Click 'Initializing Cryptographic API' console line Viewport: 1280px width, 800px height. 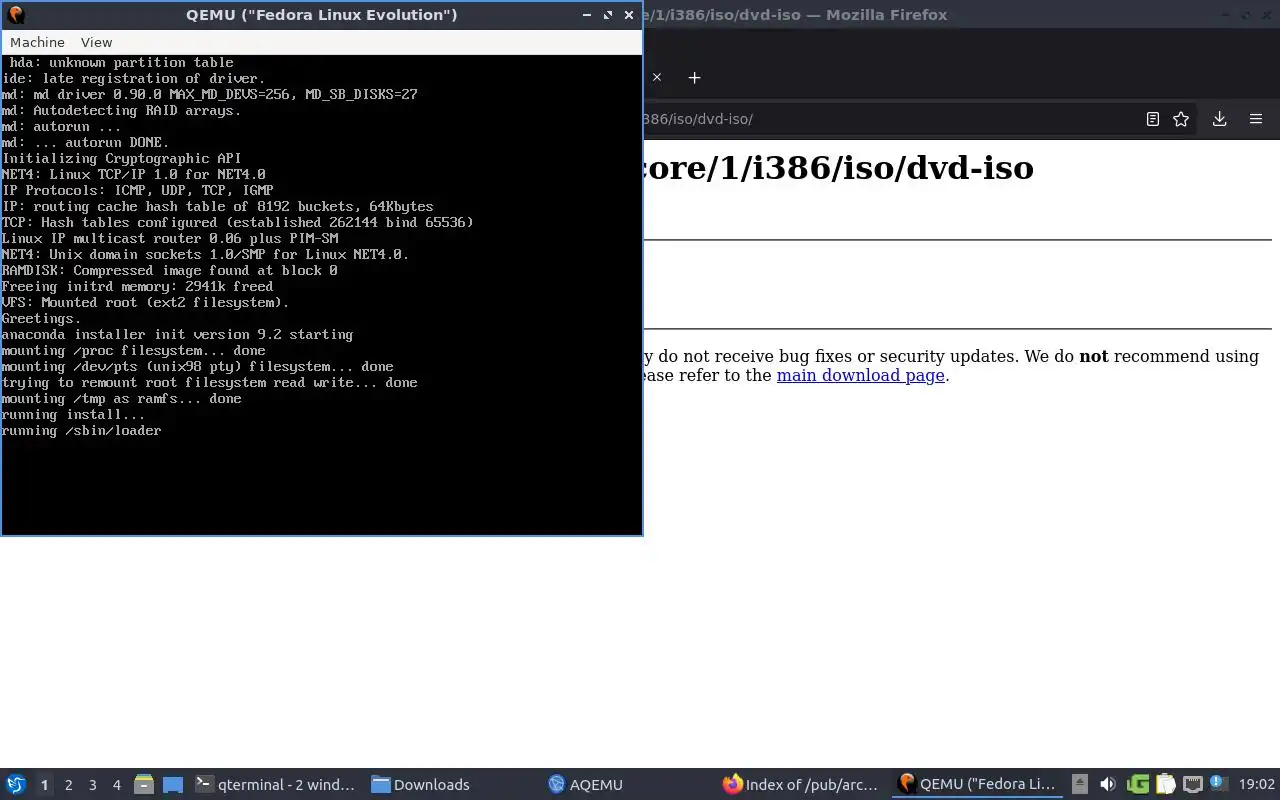122,159
